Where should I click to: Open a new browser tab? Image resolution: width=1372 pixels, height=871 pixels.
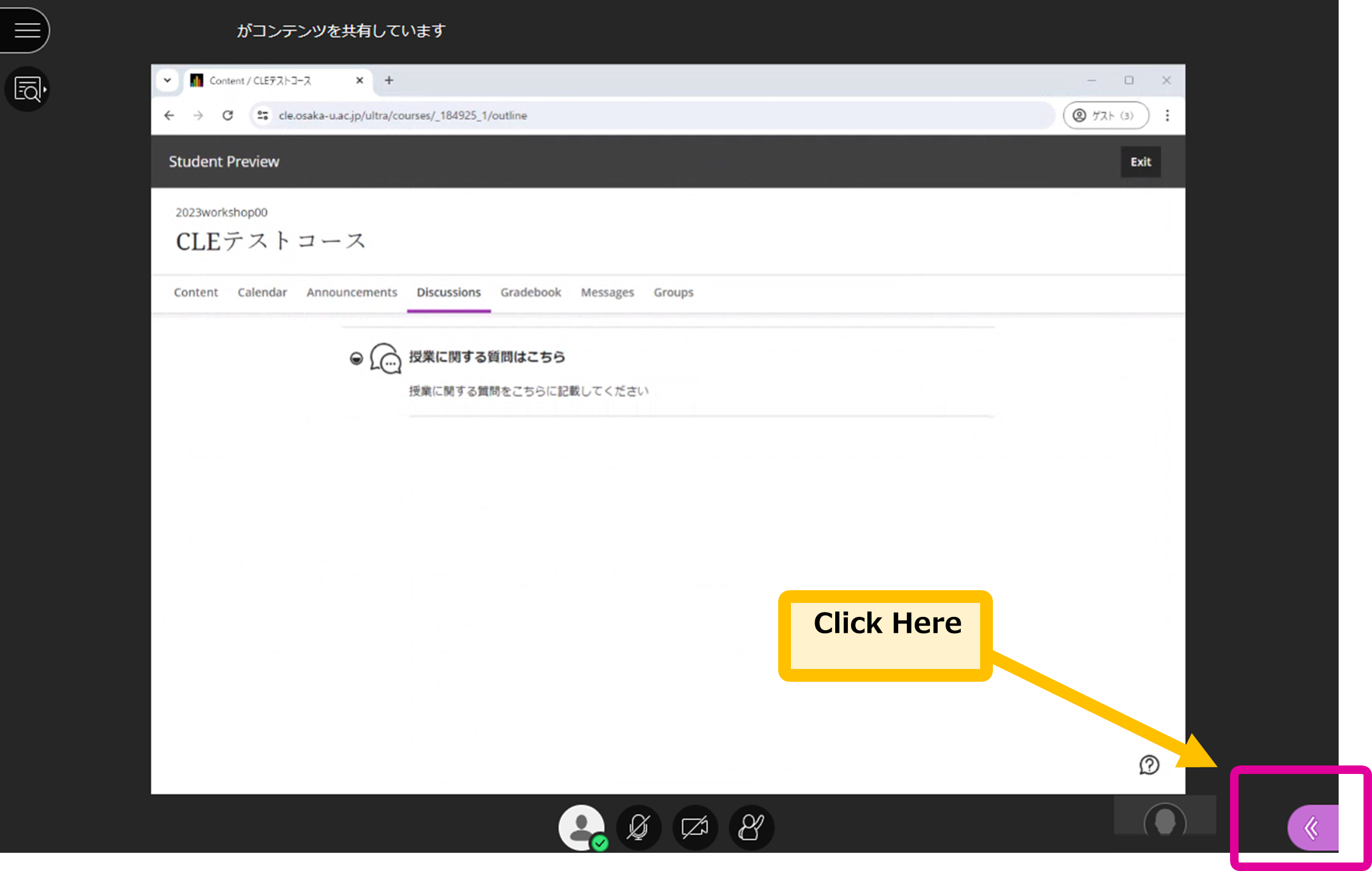tap(389, 80)
